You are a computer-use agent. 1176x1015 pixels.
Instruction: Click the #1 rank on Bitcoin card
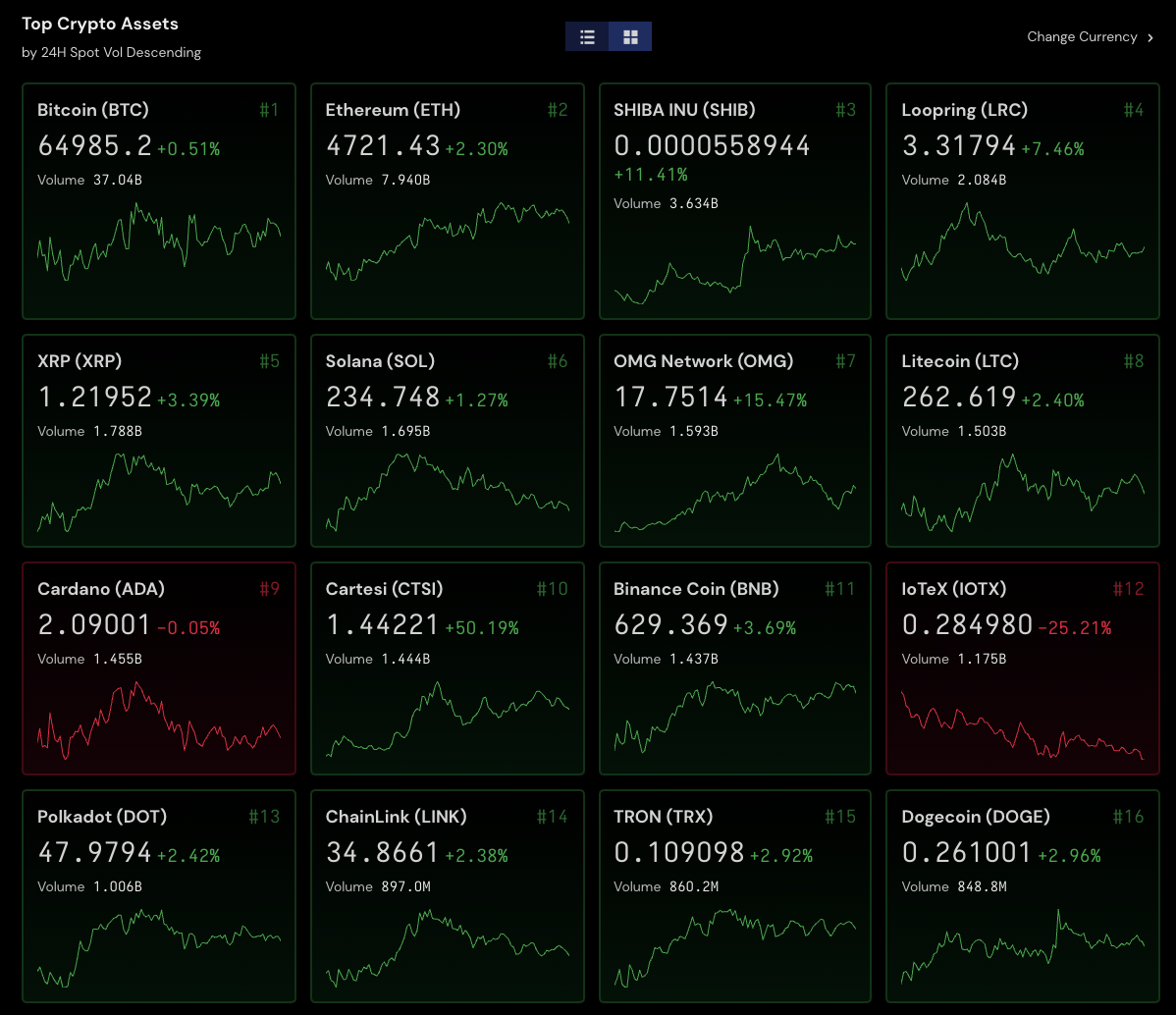click(x=269, y=110)
